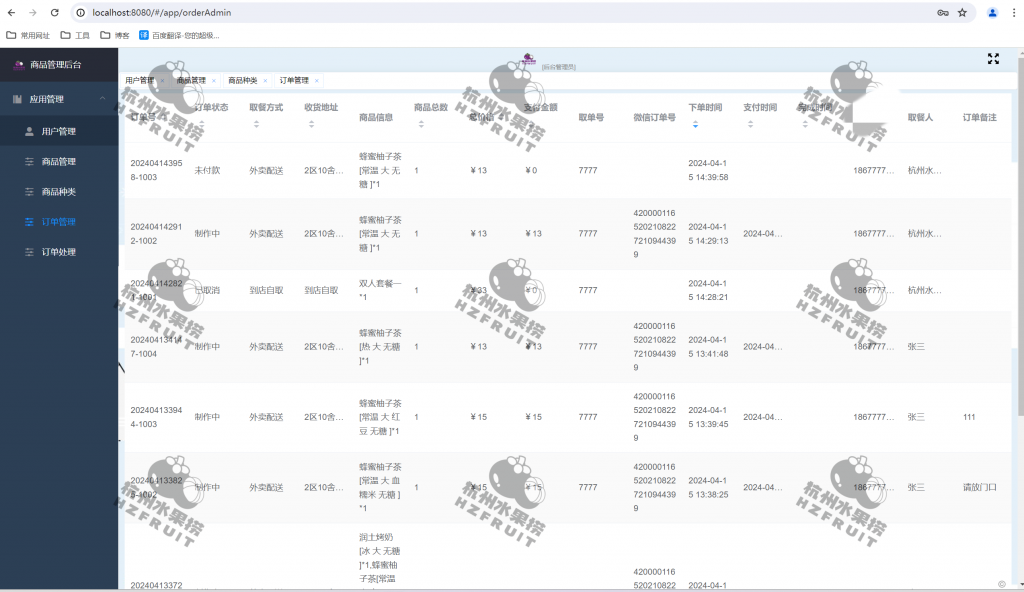Image resolution: width=1024 pixels, height=592 pixels.
Task: Click the 商品种类 sliders icon in sidebar
Action: coord(29,191)
